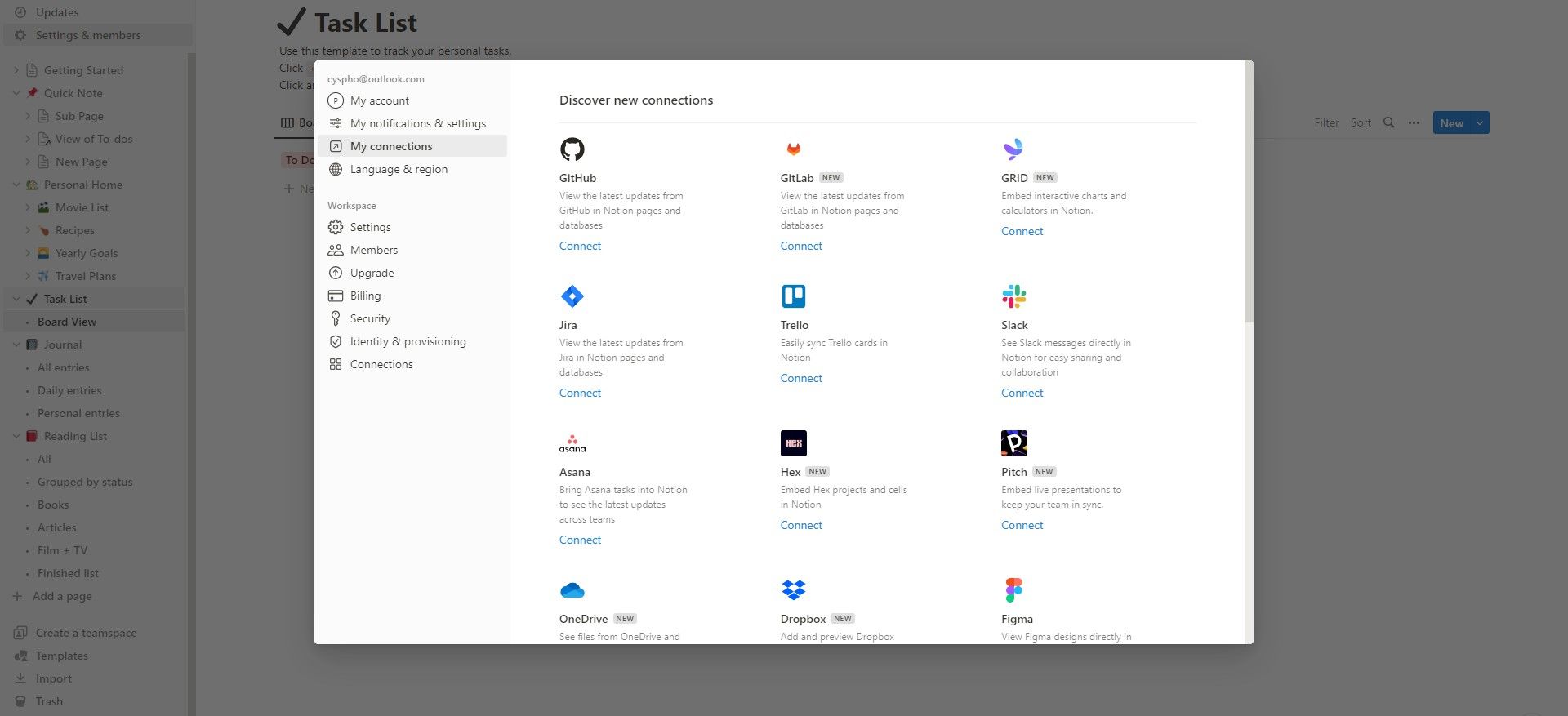Connect the GitLab integration
Screen dimensions: 1568x716
(x=801, y=246)
